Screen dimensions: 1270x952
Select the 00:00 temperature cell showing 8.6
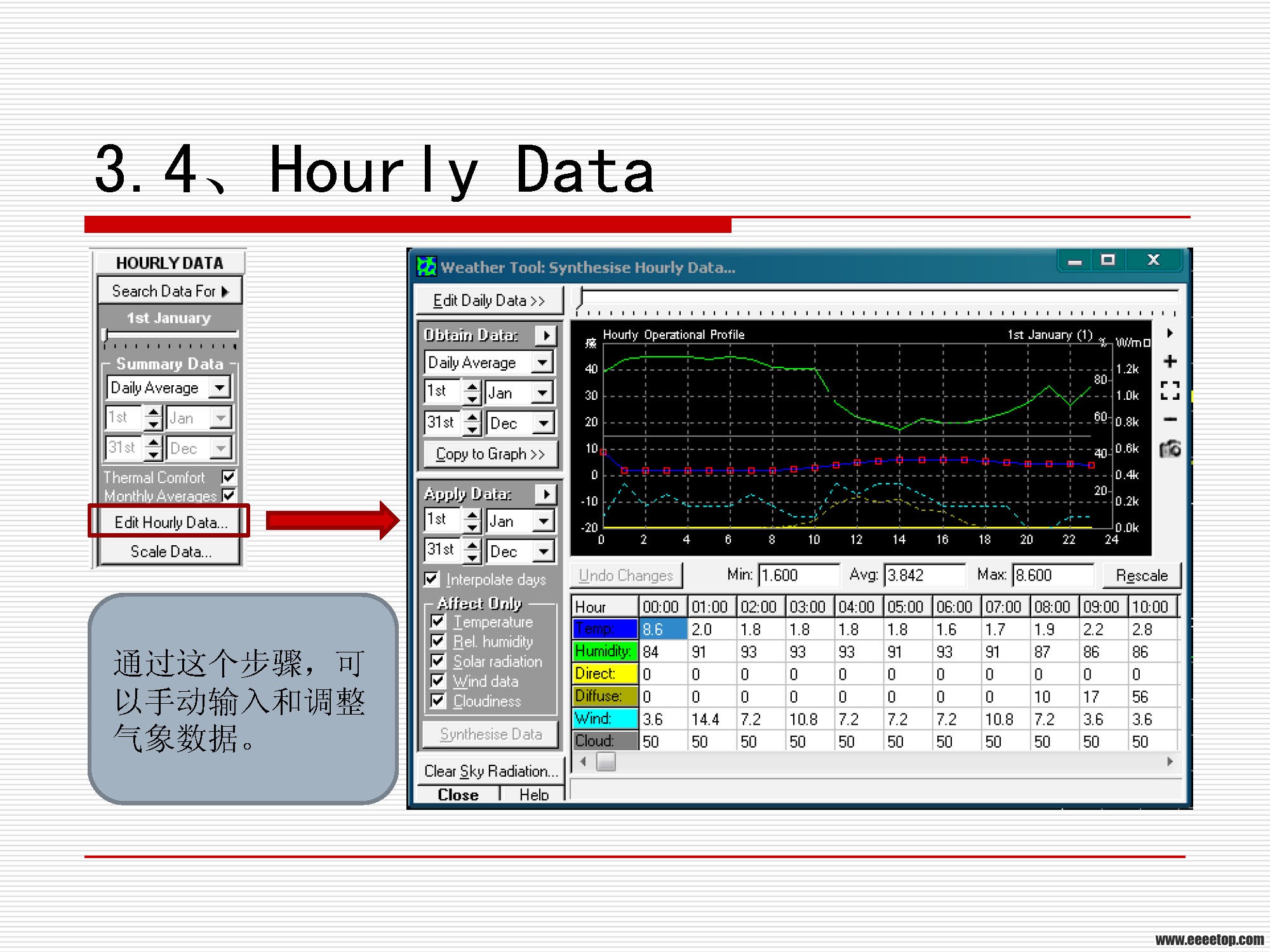point(663,629)
